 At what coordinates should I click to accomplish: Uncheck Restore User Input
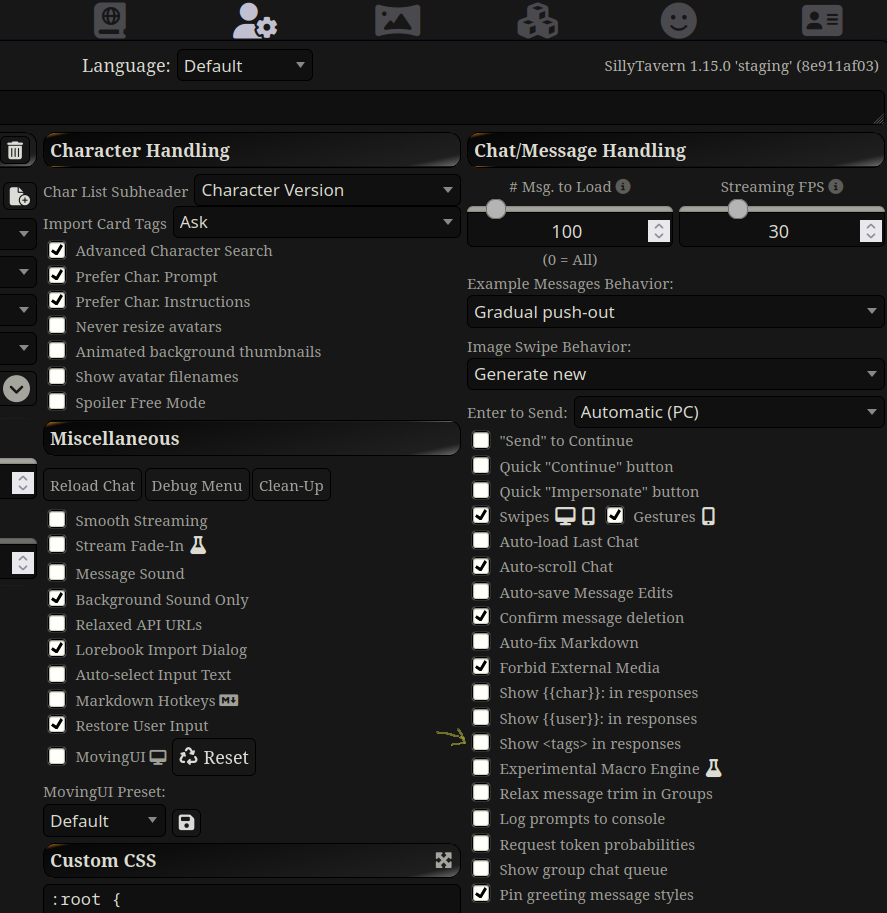57,724
